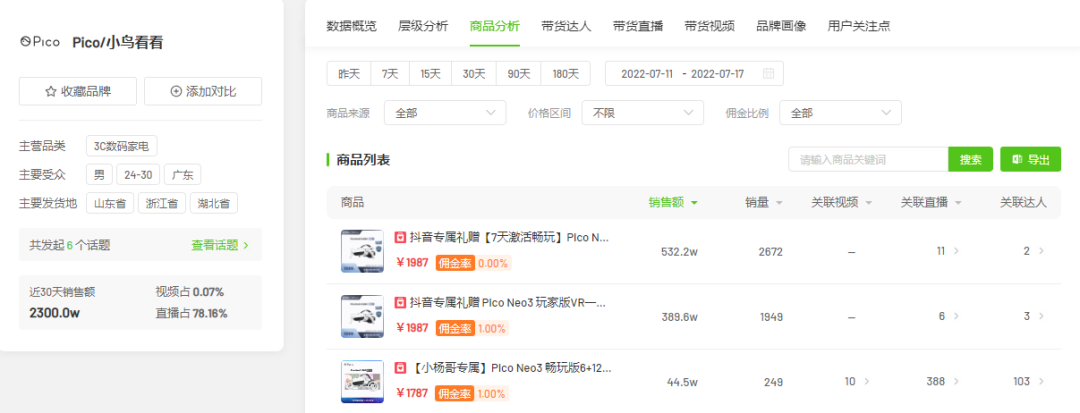Click the sort arrow next to 销量
Screen dimensions: 1080x413
point(779,203)
